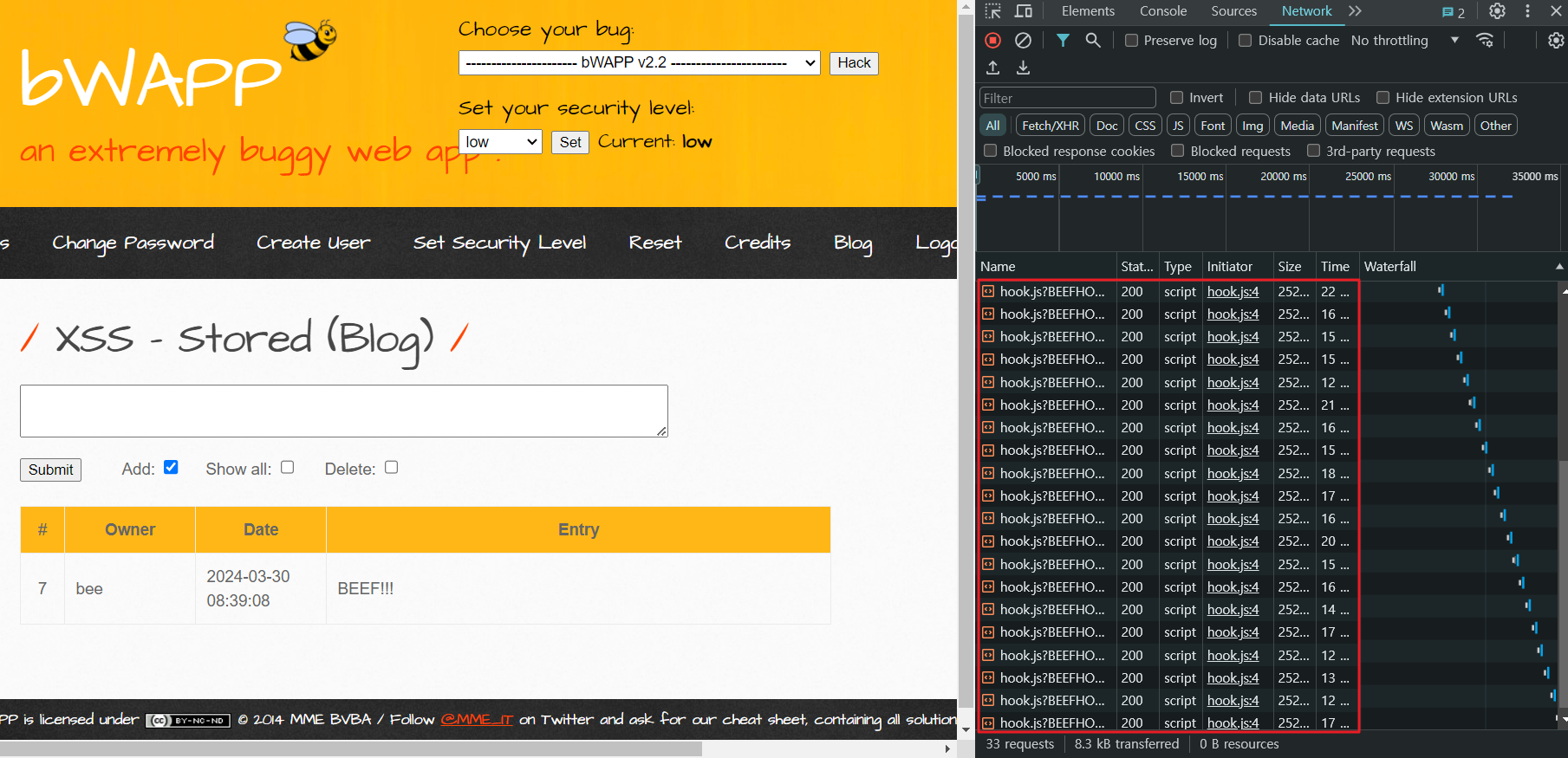This screenshot has height=758, width=1568.
Task: Open the Choose your bug dropdown
Action: 639,62
